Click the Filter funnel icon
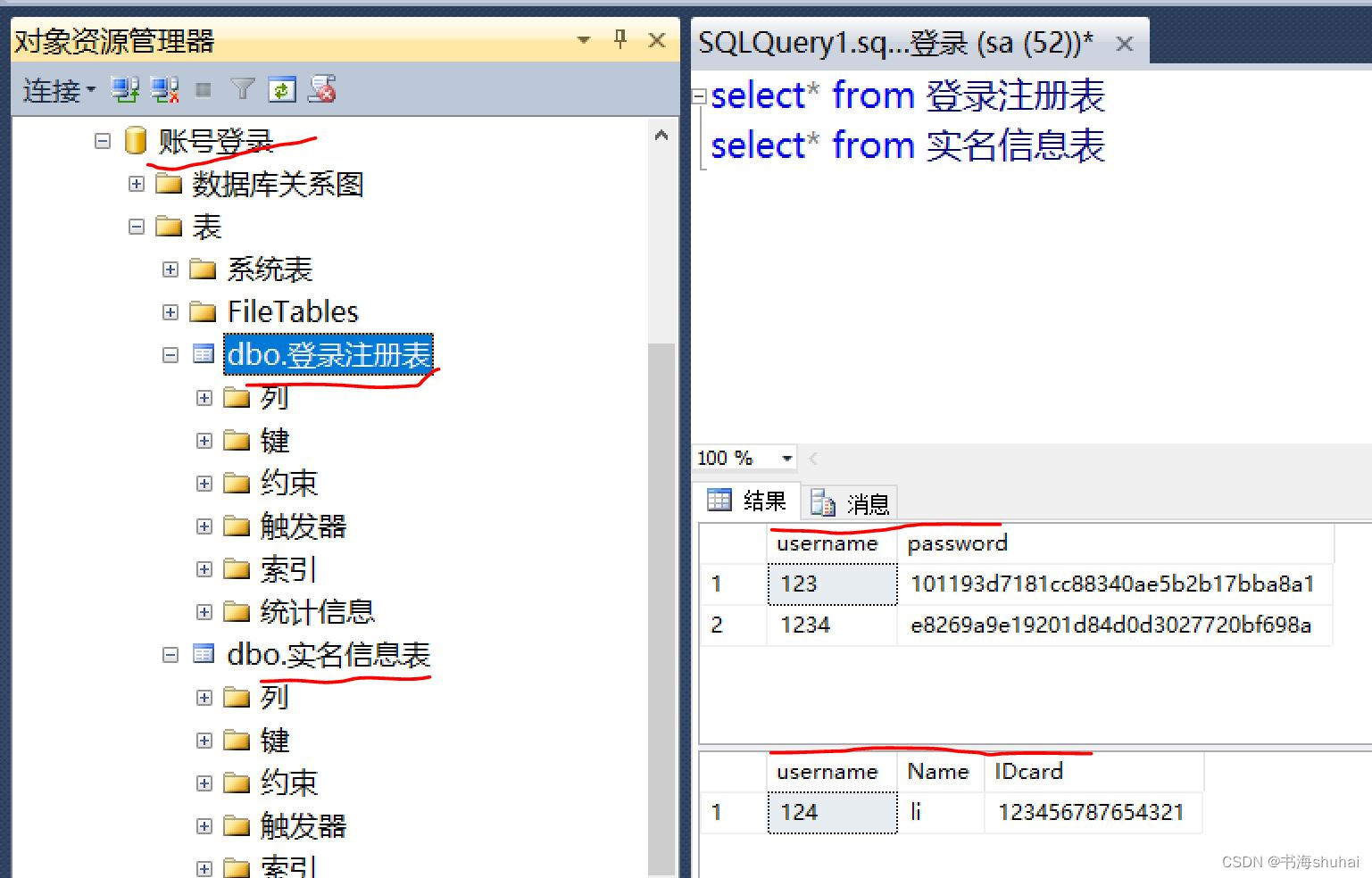This screenshot has width=1372, height=878. pyautogui.click(x=243, y=89)
